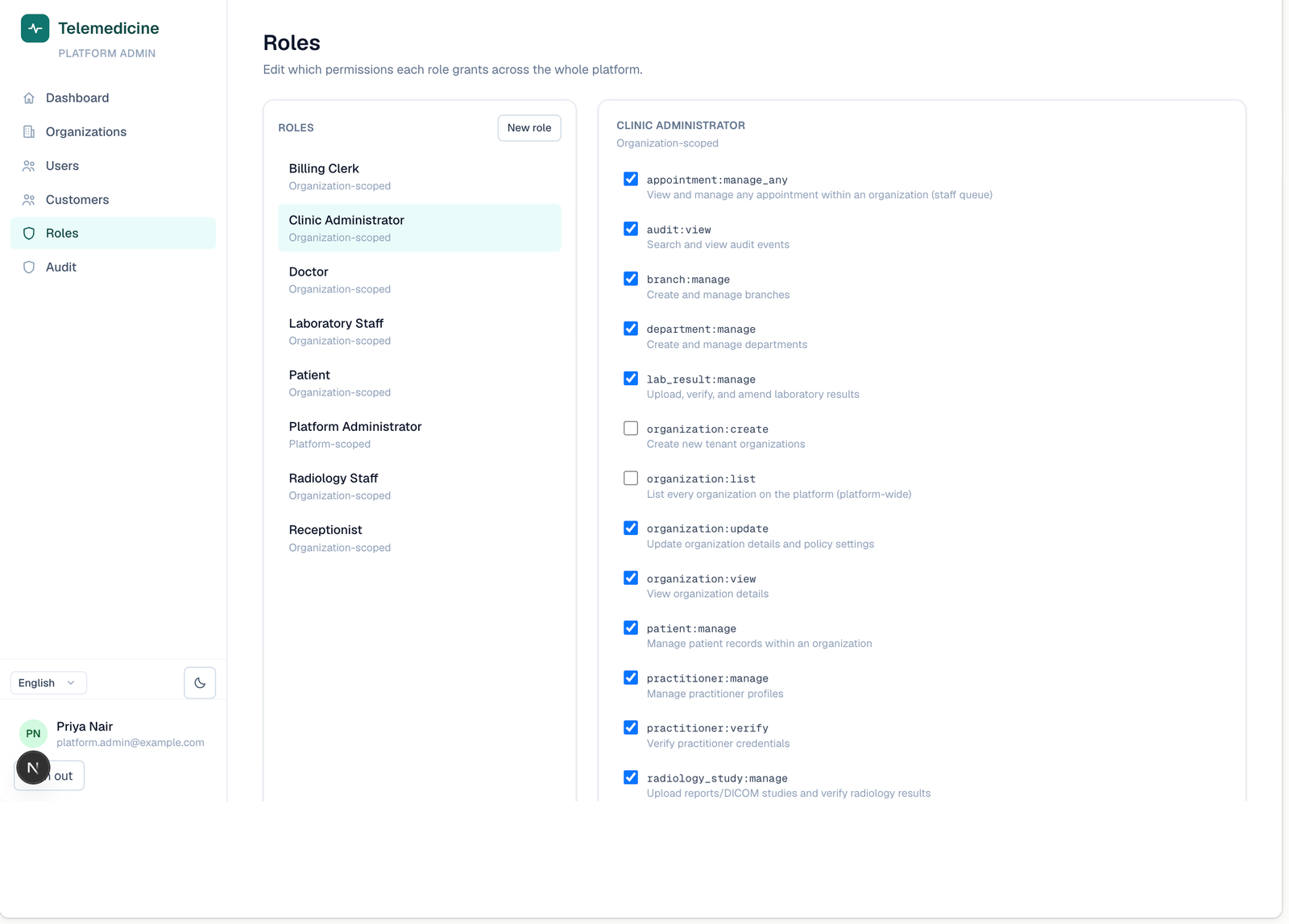Select the Clinic Administrator role
The height and width of the screenshot is (924, 1289).
click(x=420, y=228)
